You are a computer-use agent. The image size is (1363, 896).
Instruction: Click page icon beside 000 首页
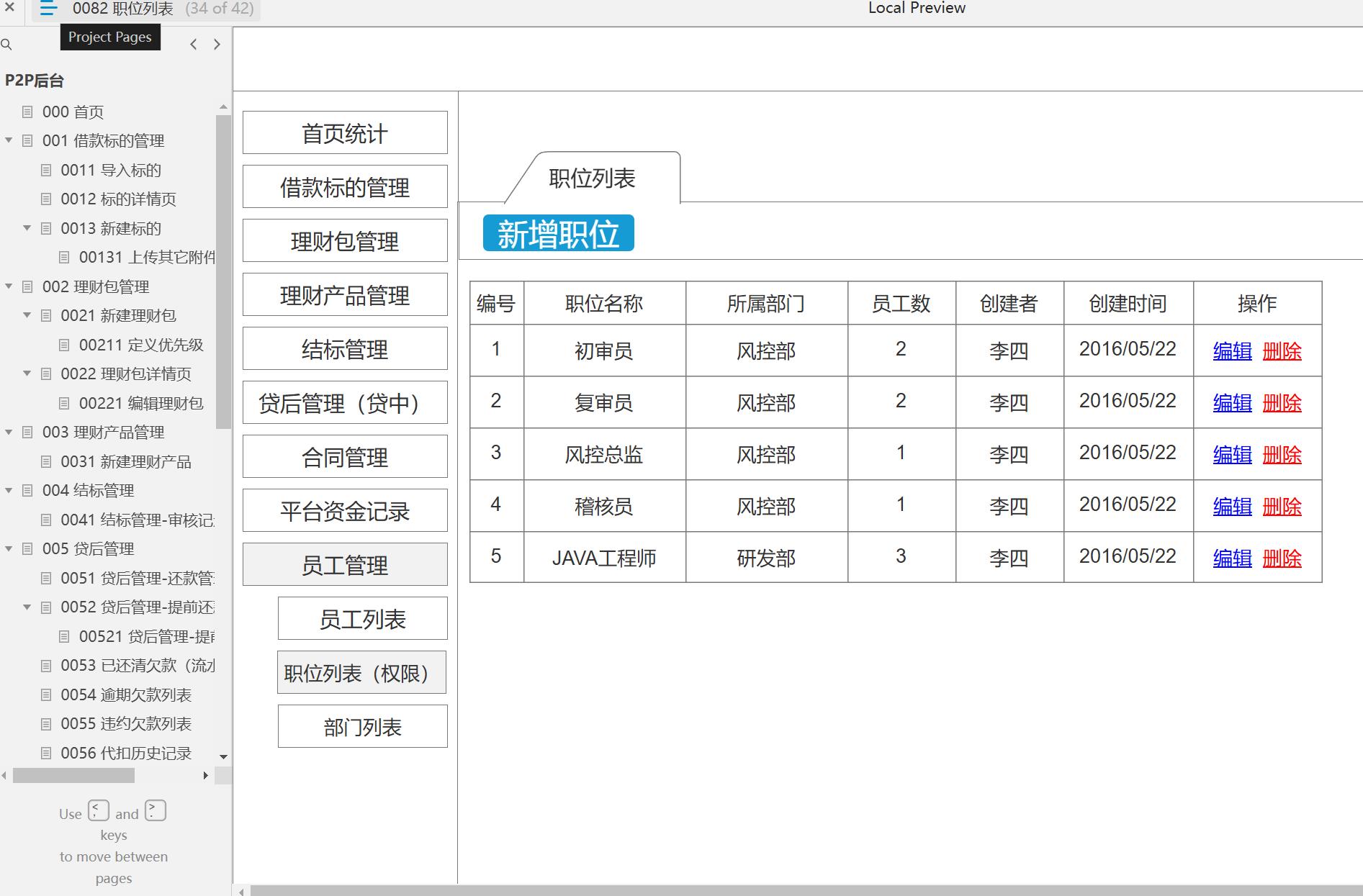(x=27, y=112)
